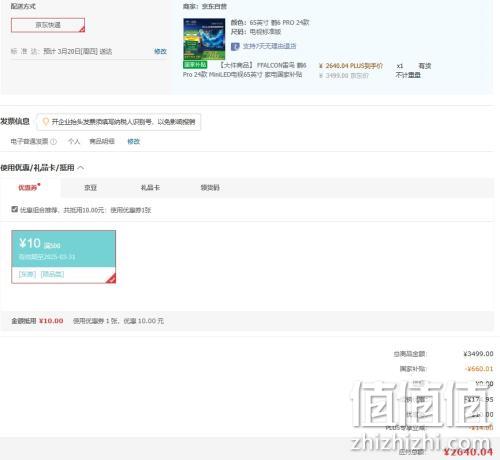This screenshot has width=500, height=460.
Task: Open the TV product thumbnail image
Action: click(x=204, y=39)
